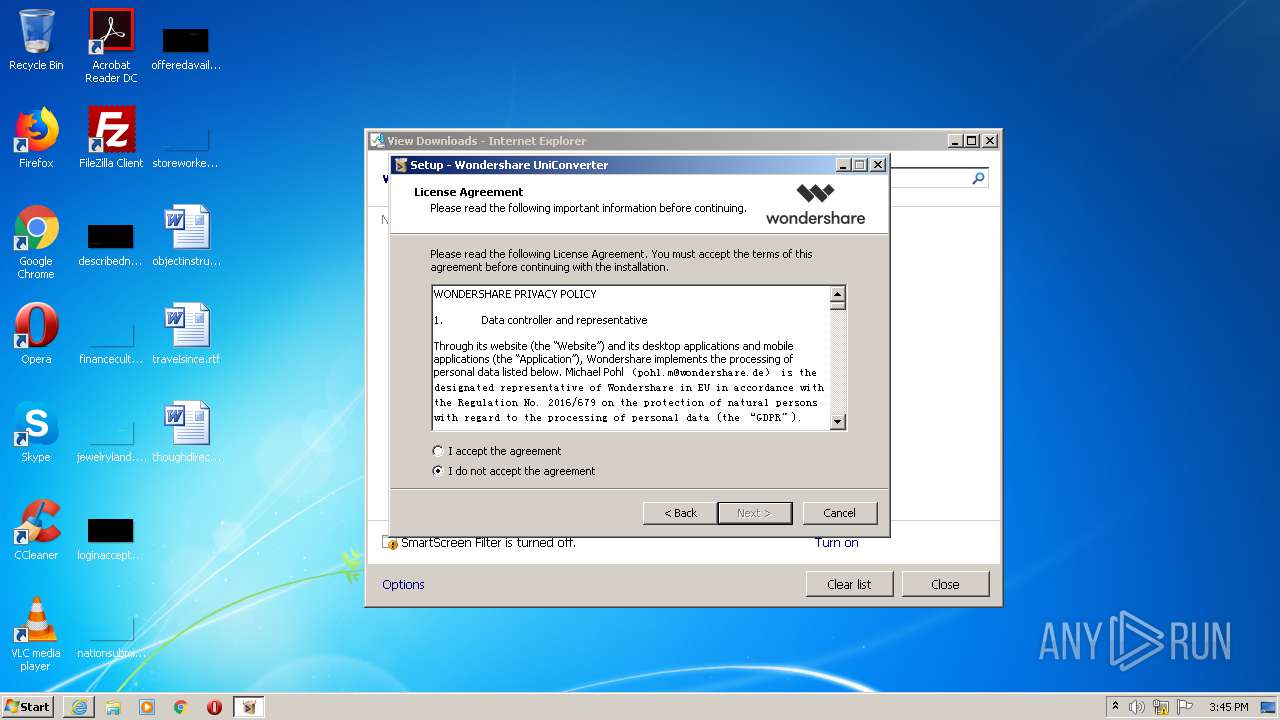This screenshot has height=720, width=1280.
Task: Select the objectinstru... Word document icon
Action: [x=186, y=237]
